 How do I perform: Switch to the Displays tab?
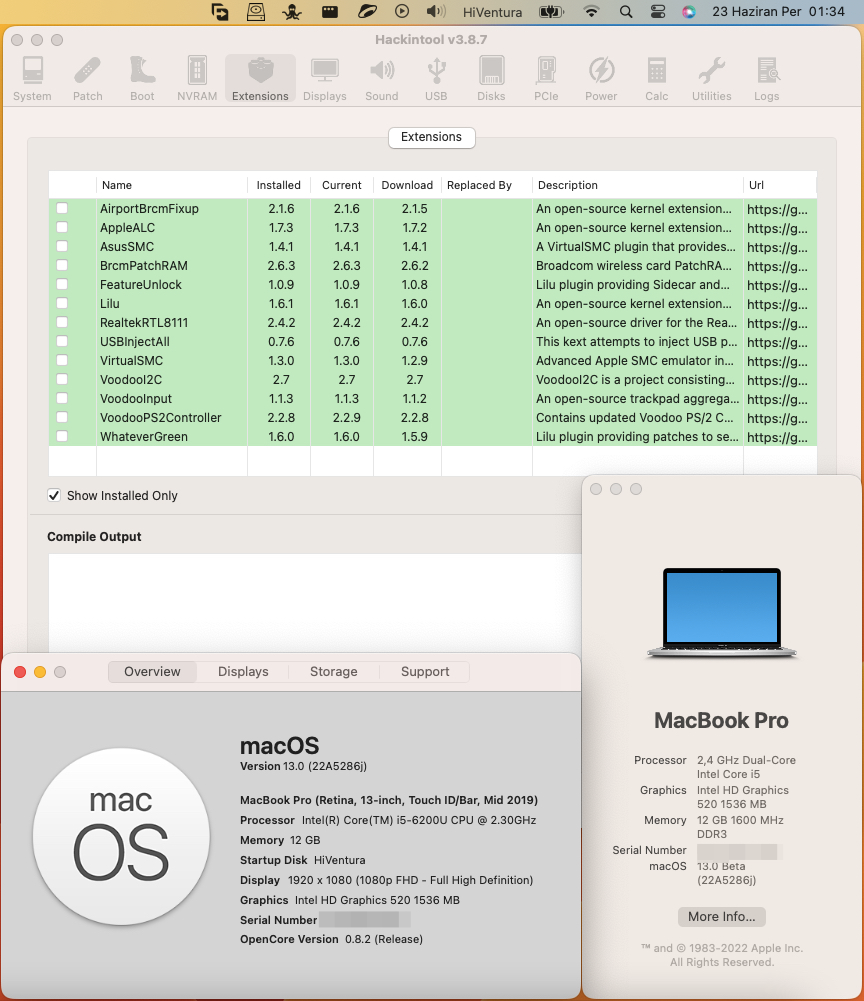pos(243,672)
